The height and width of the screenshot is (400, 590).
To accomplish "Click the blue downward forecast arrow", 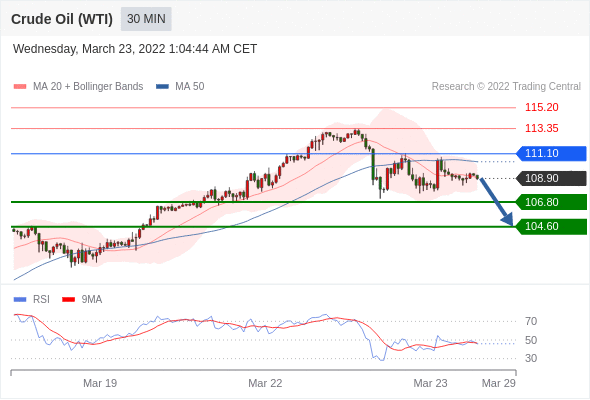I will [x=496, y=202].
